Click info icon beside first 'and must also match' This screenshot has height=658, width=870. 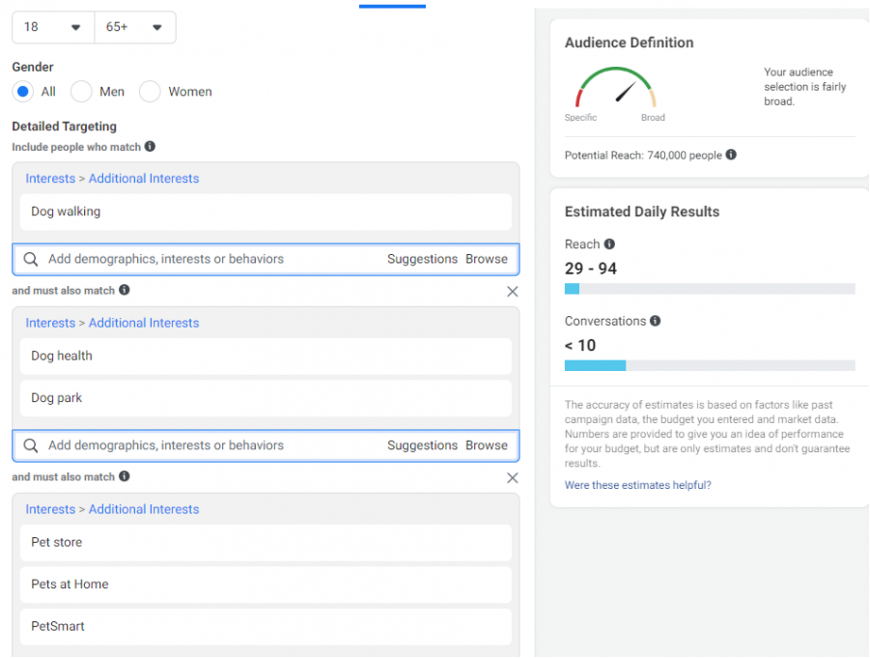click(124, 290)
